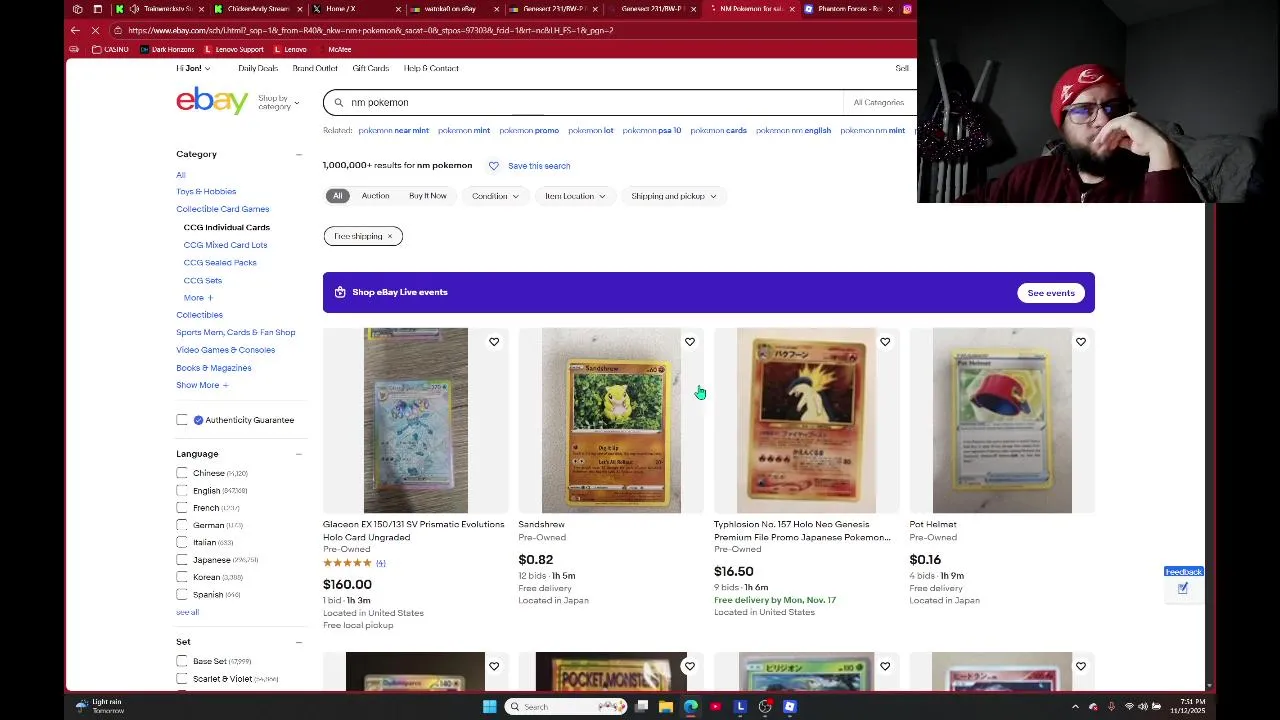Screen dimensions: 1280x720
Task: Switch to Home / X browser tab
Action: [x=355, y=9]
